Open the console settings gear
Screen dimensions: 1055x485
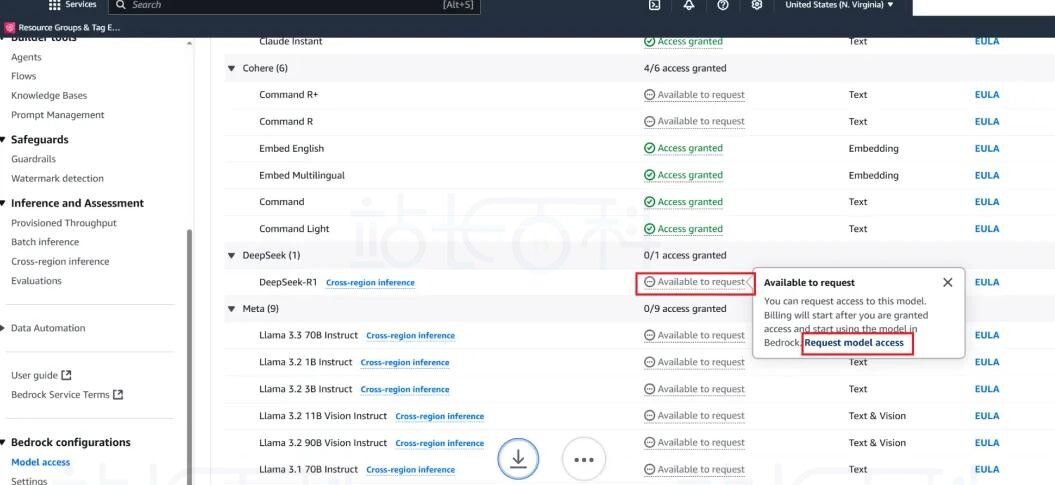tap(756, 5)
